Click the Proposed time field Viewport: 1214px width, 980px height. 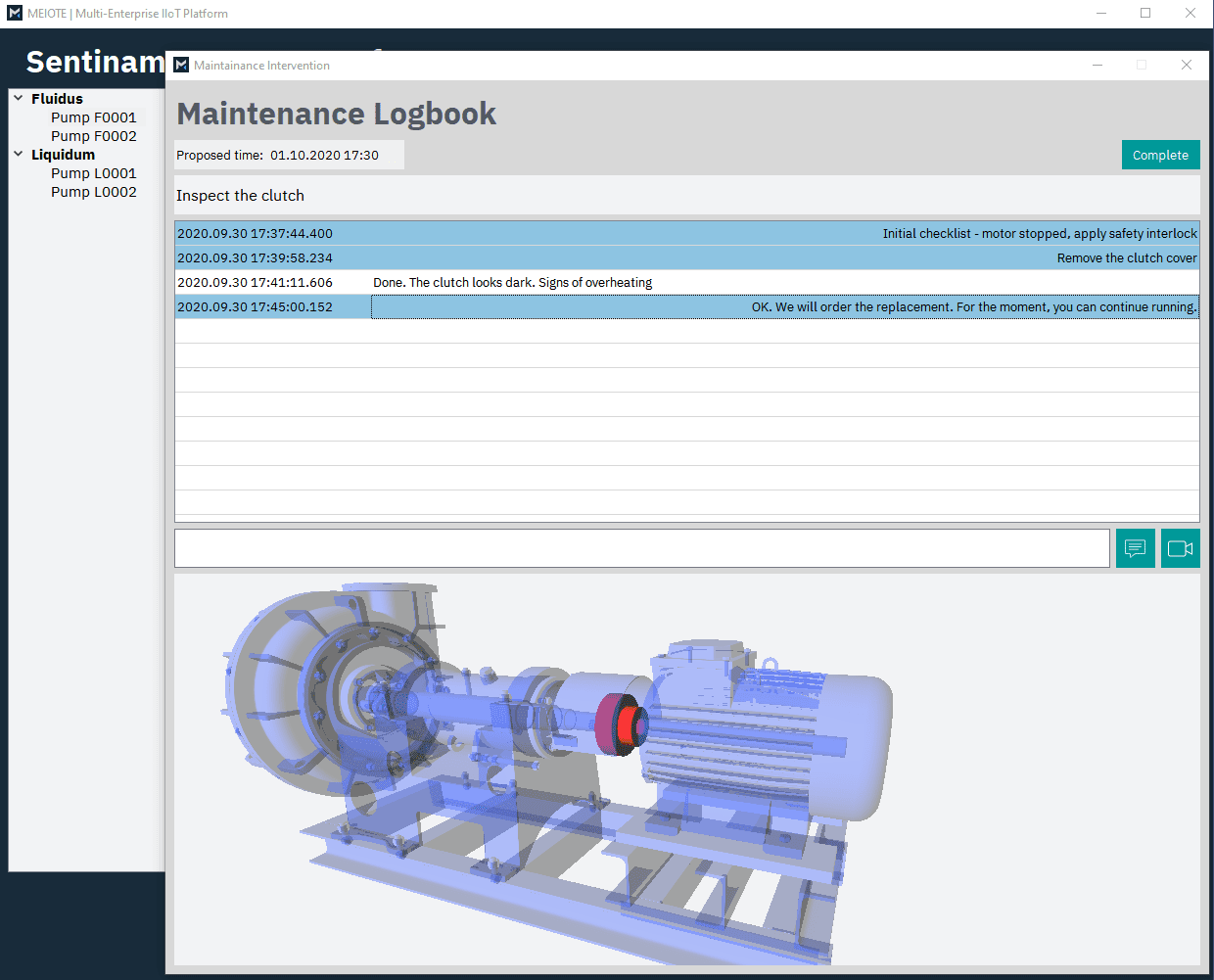(x=289, y=156)
